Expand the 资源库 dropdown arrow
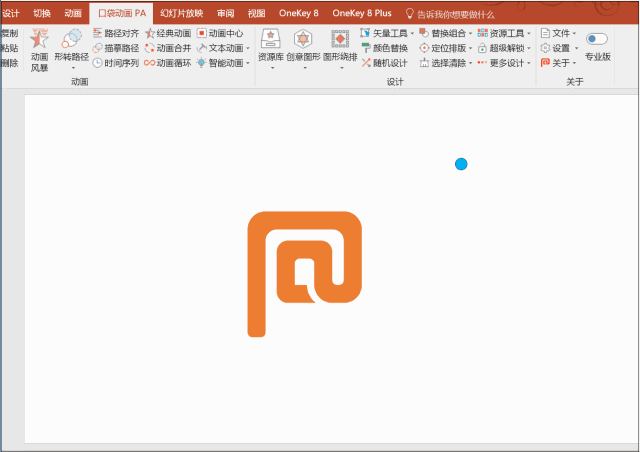 coord(273,68)
